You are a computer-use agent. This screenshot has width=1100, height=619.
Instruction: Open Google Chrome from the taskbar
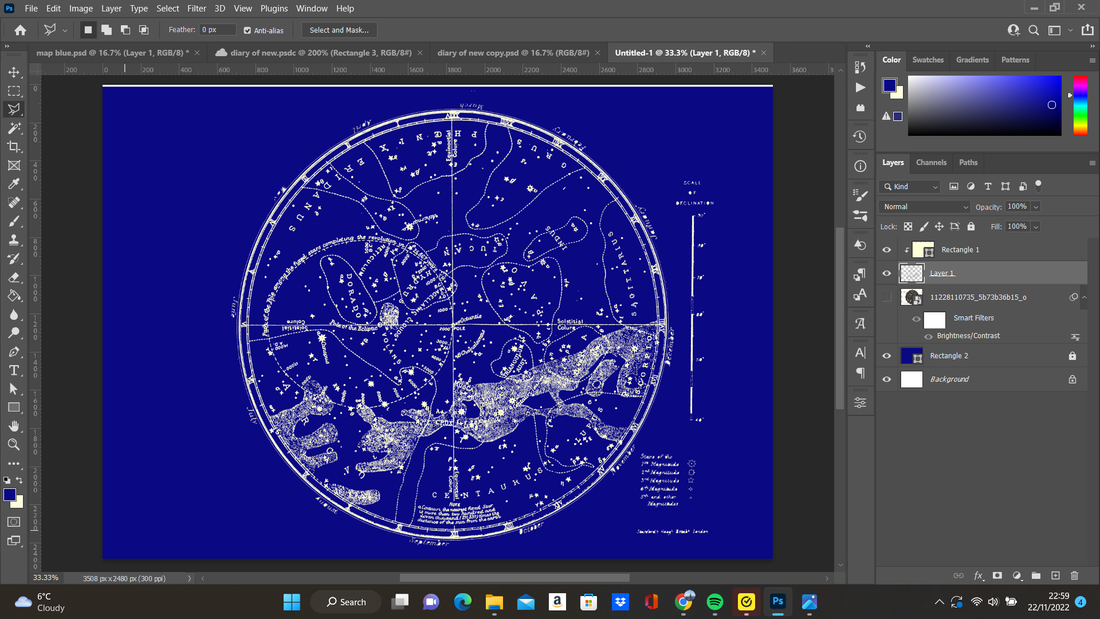683,602
